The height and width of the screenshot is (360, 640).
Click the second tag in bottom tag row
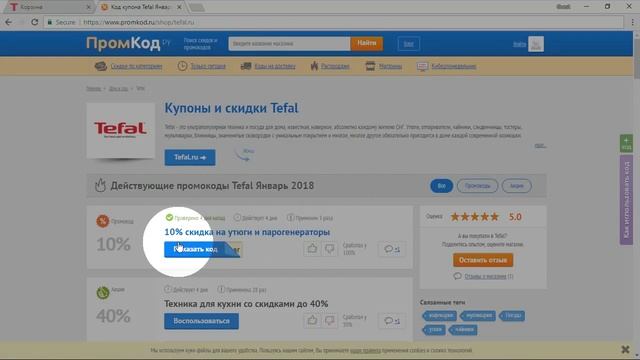coord(463,329)
